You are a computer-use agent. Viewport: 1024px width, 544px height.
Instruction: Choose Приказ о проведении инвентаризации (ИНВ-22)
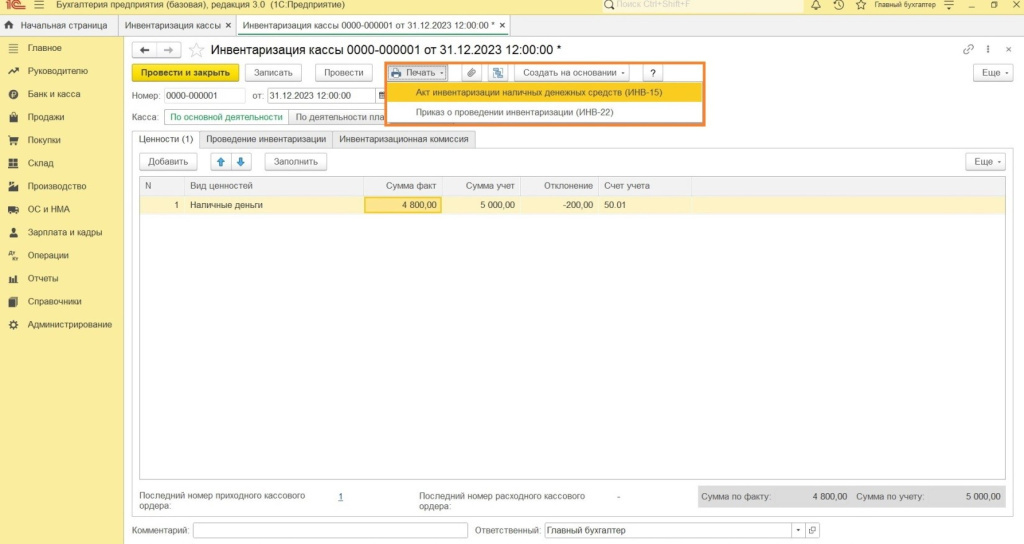coord(545,112)
